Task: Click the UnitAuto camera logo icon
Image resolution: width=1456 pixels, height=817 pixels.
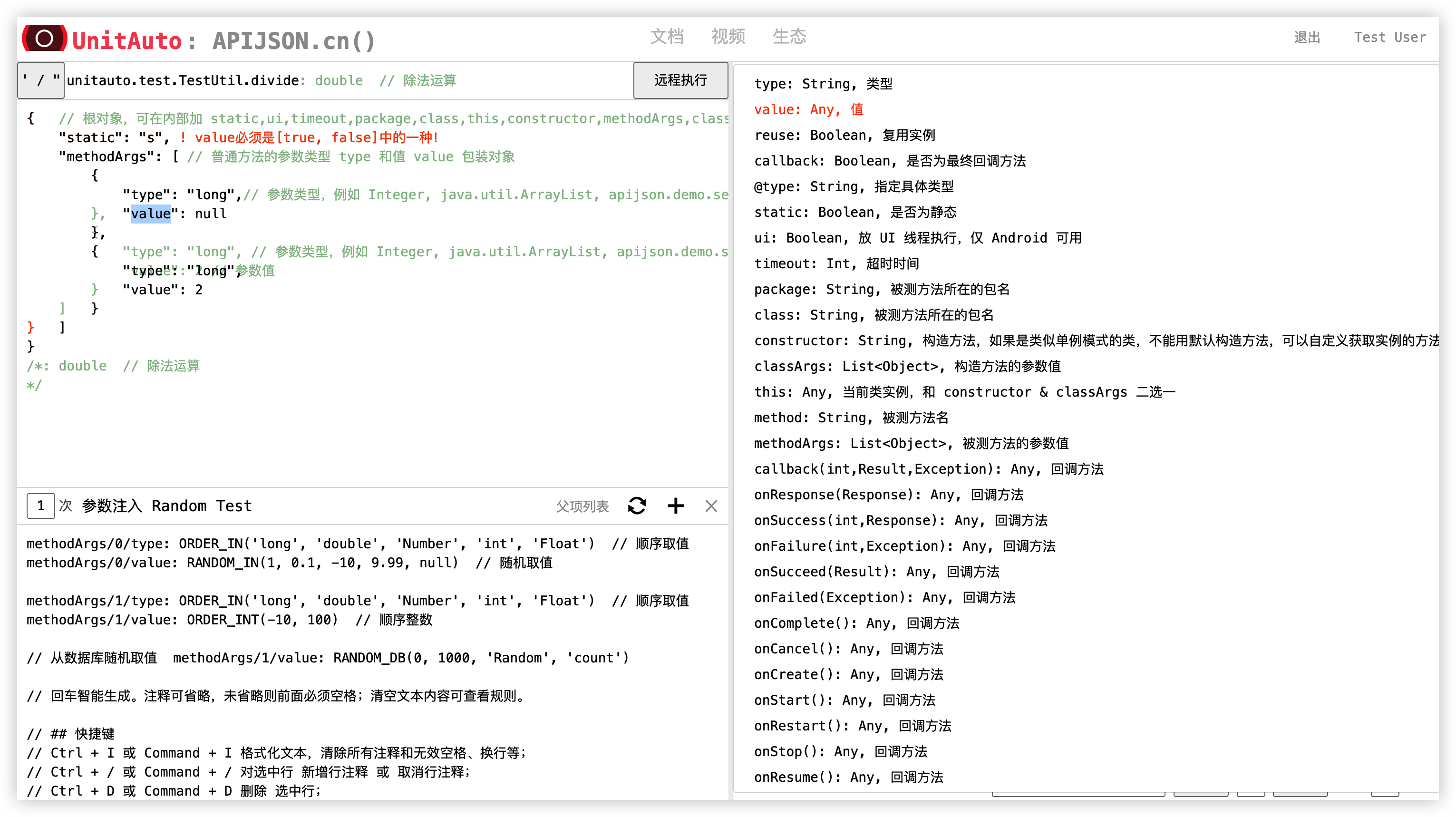Action: (x=44, y=39)
